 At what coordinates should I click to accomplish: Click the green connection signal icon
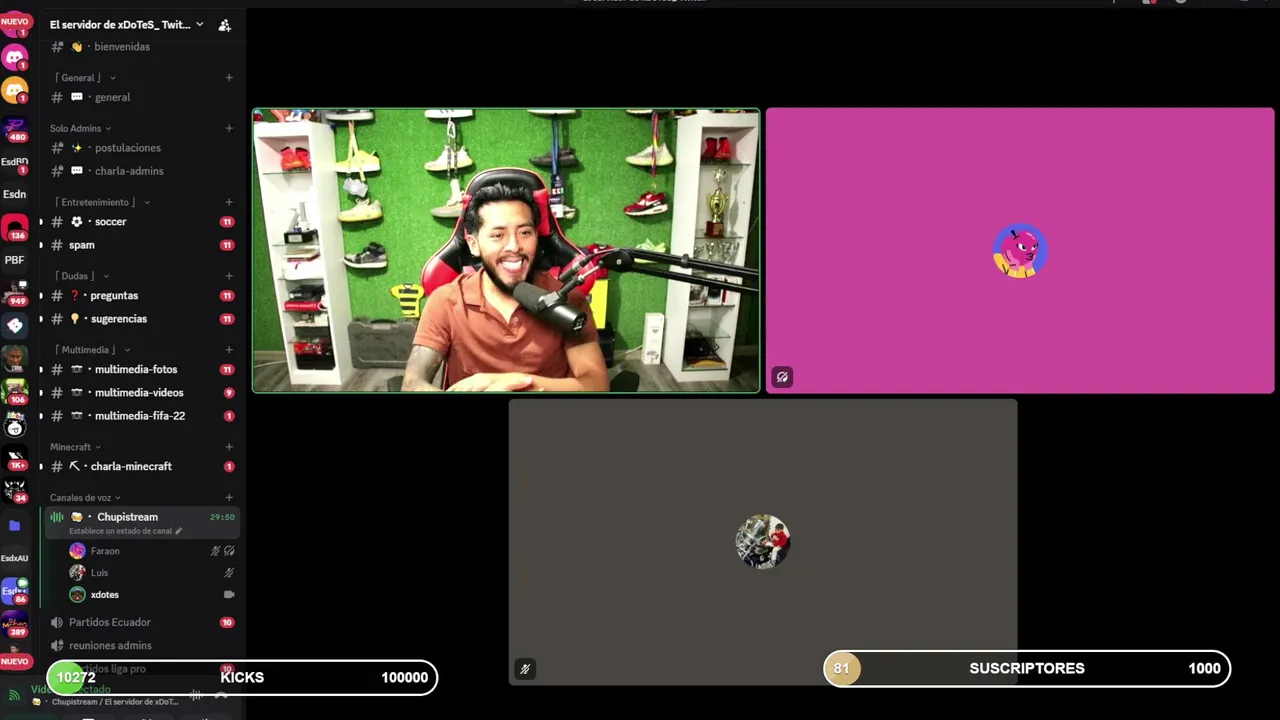click(x=15, y=695)
